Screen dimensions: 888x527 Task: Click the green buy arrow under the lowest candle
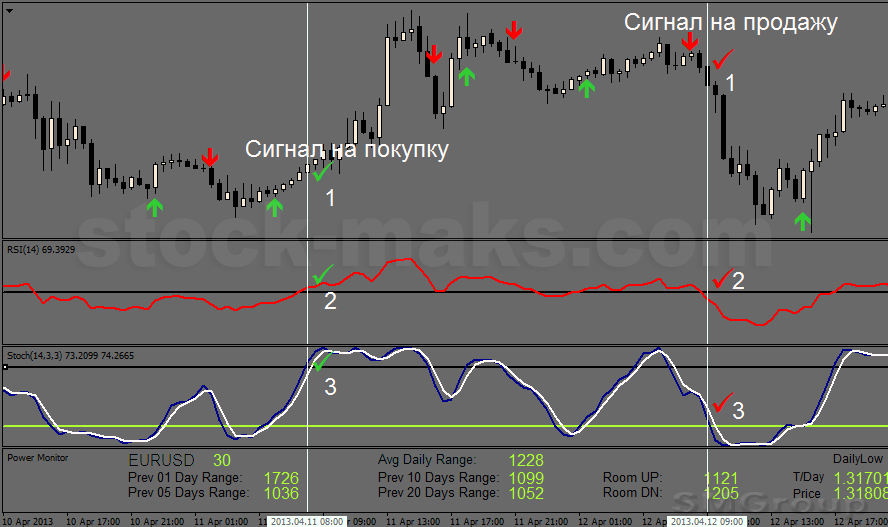[x=802, y=220]
